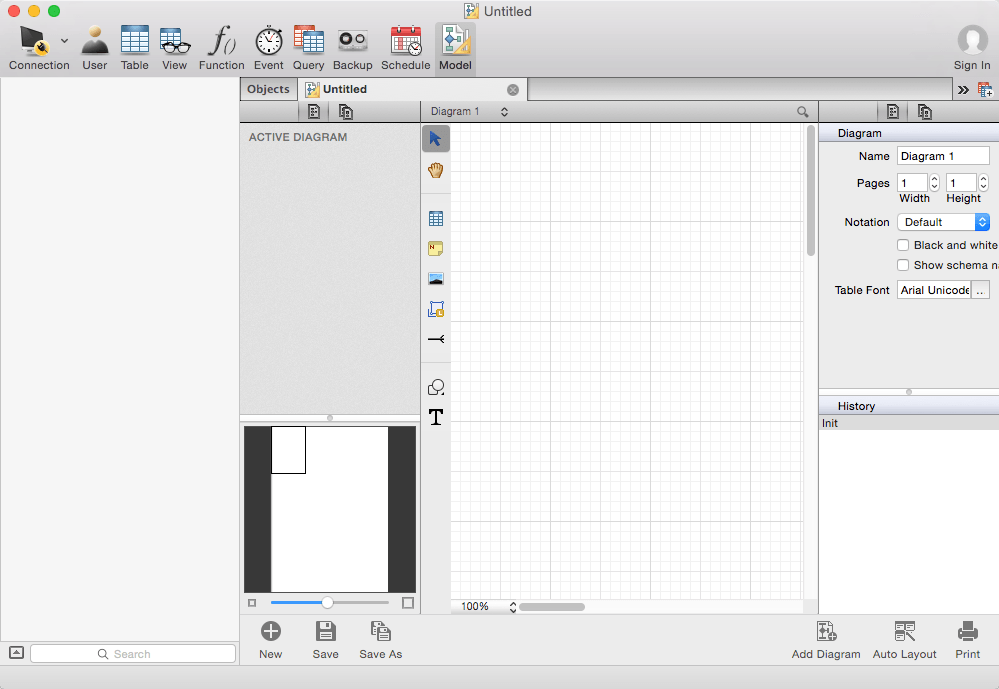Screen dimensions: 999x689
Task: Enable the Black and white checkbox
Action: click(903, 245)
